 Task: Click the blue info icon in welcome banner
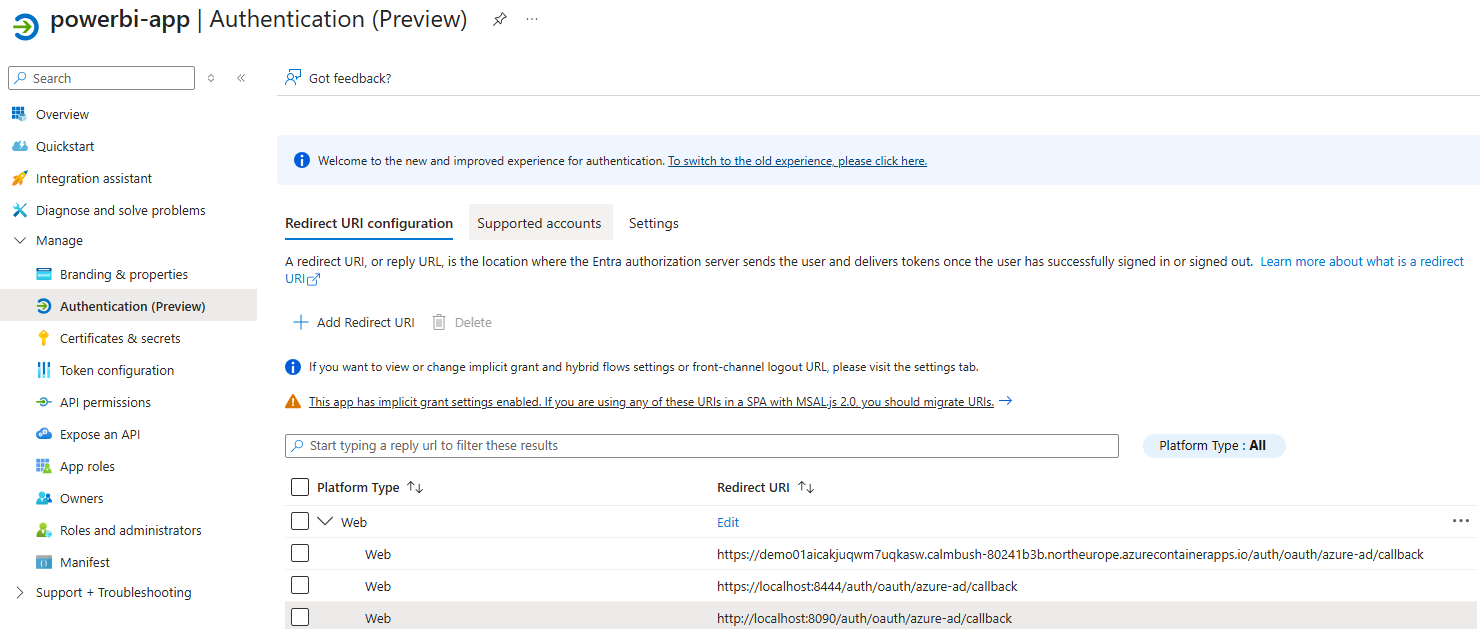tap(301, 160)
